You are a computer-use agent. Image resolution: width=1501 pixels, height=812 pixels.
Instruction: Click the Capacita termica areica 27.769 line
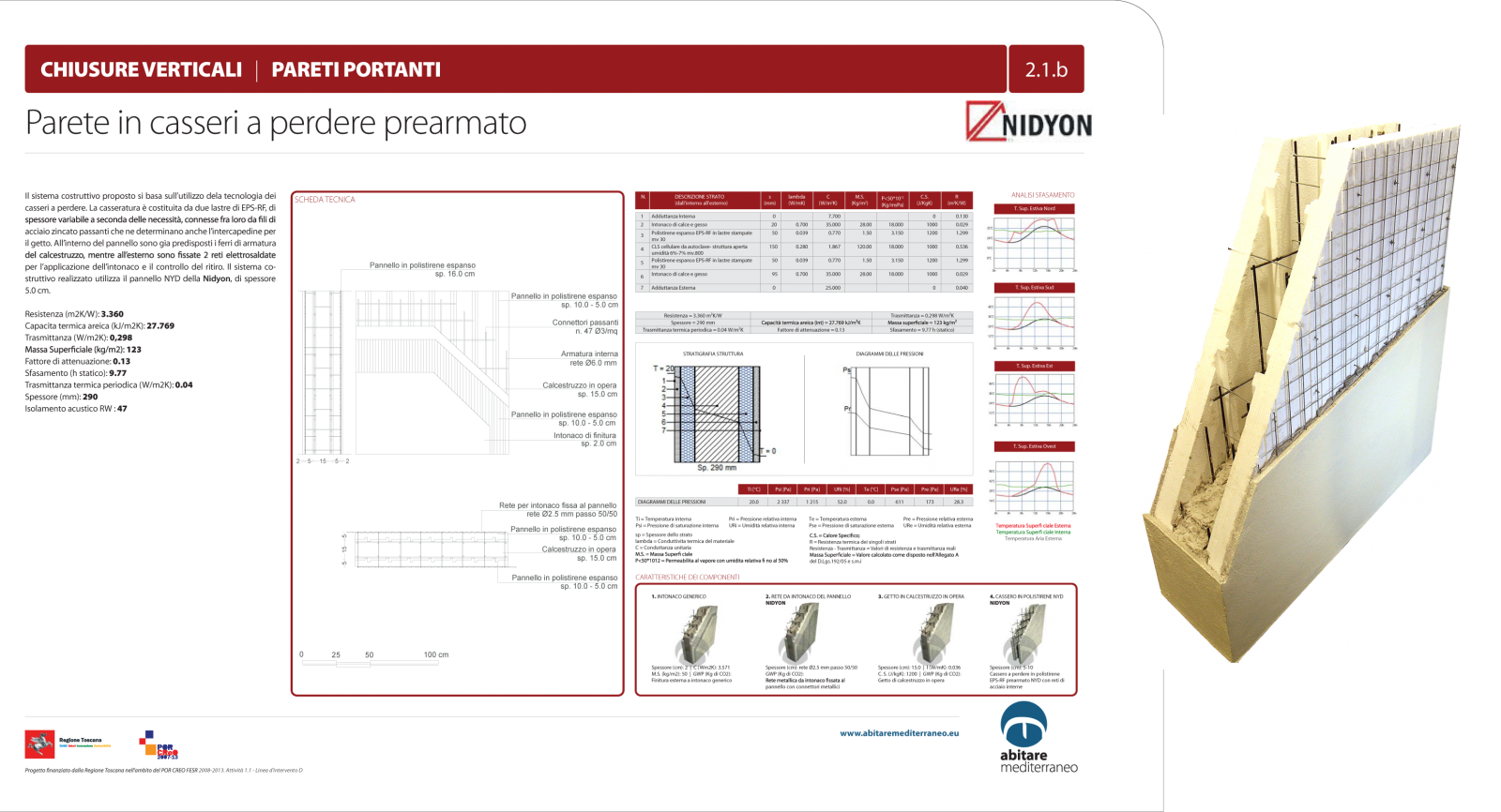pyautogui.click(x=99, y=326)
